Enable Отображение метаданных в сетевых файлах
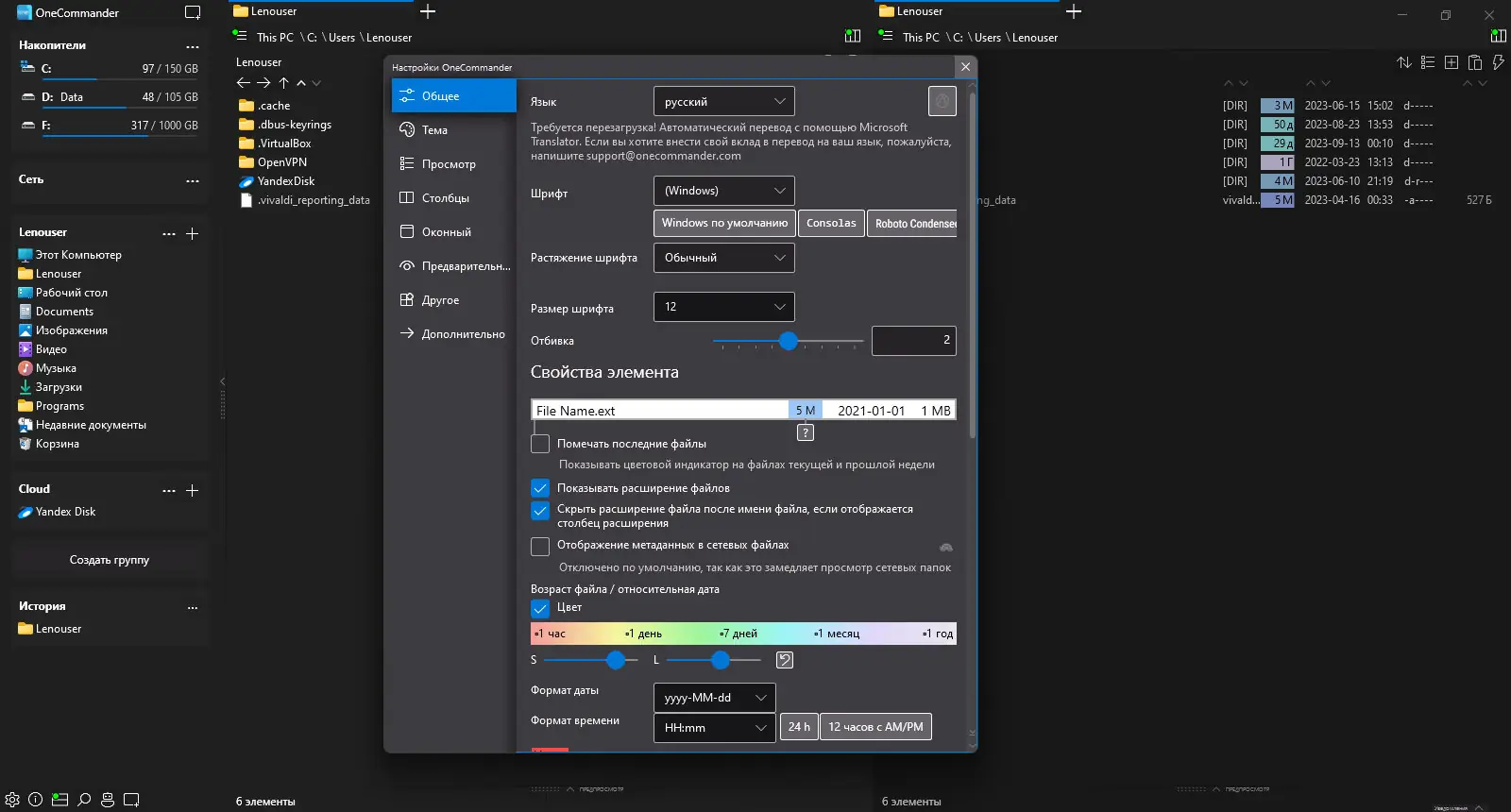 [x=540, y=547]
